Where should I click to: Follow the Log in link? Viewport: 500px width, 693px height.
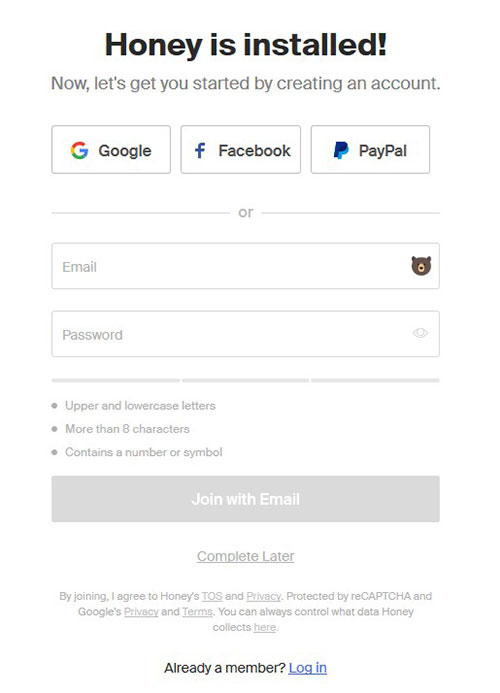click(308, 668)
